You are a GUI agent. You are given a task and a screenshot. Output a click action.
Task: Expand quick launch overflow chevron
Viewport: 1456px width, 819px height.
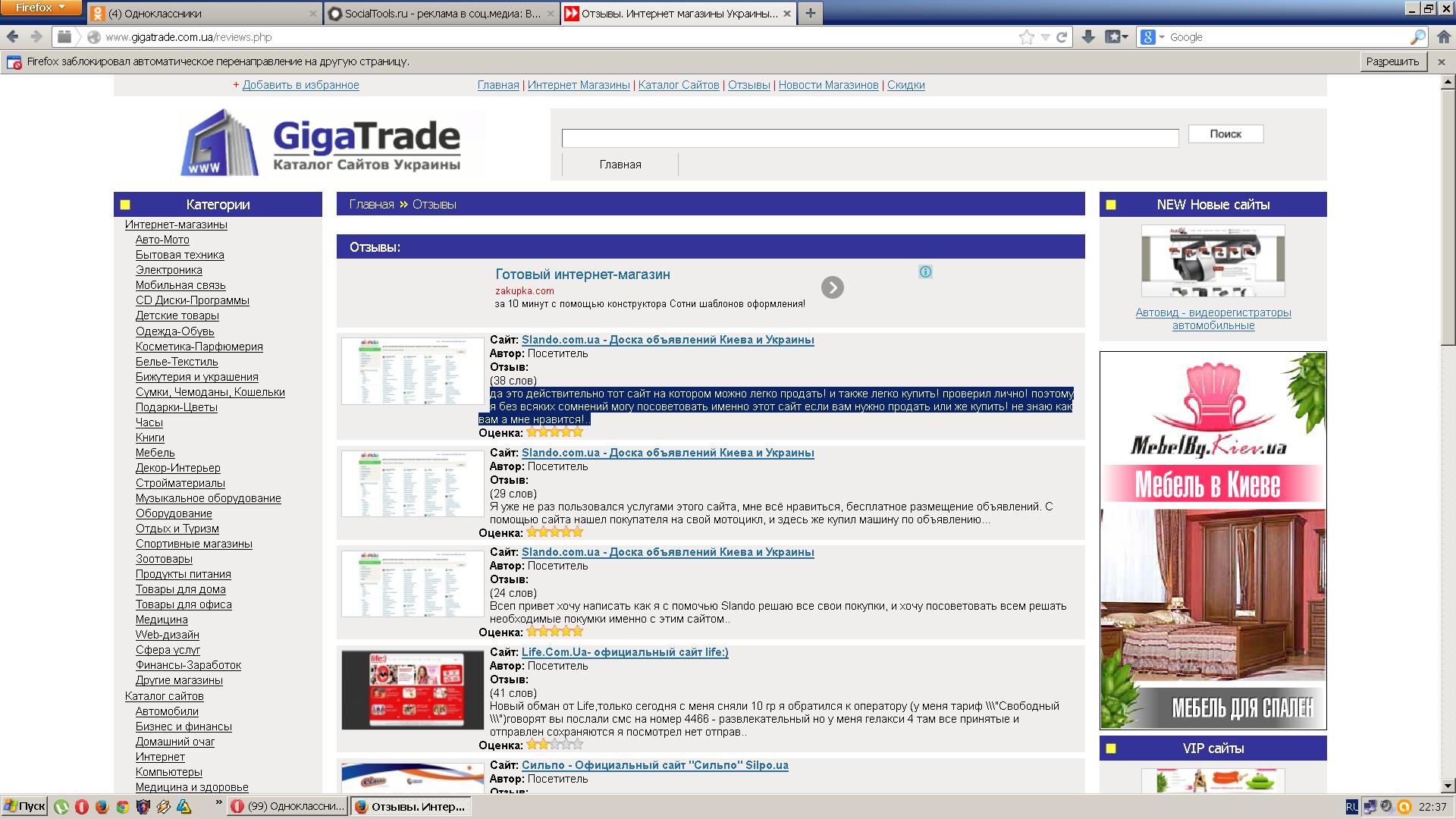pyautogui.click(x=219, y=802)
